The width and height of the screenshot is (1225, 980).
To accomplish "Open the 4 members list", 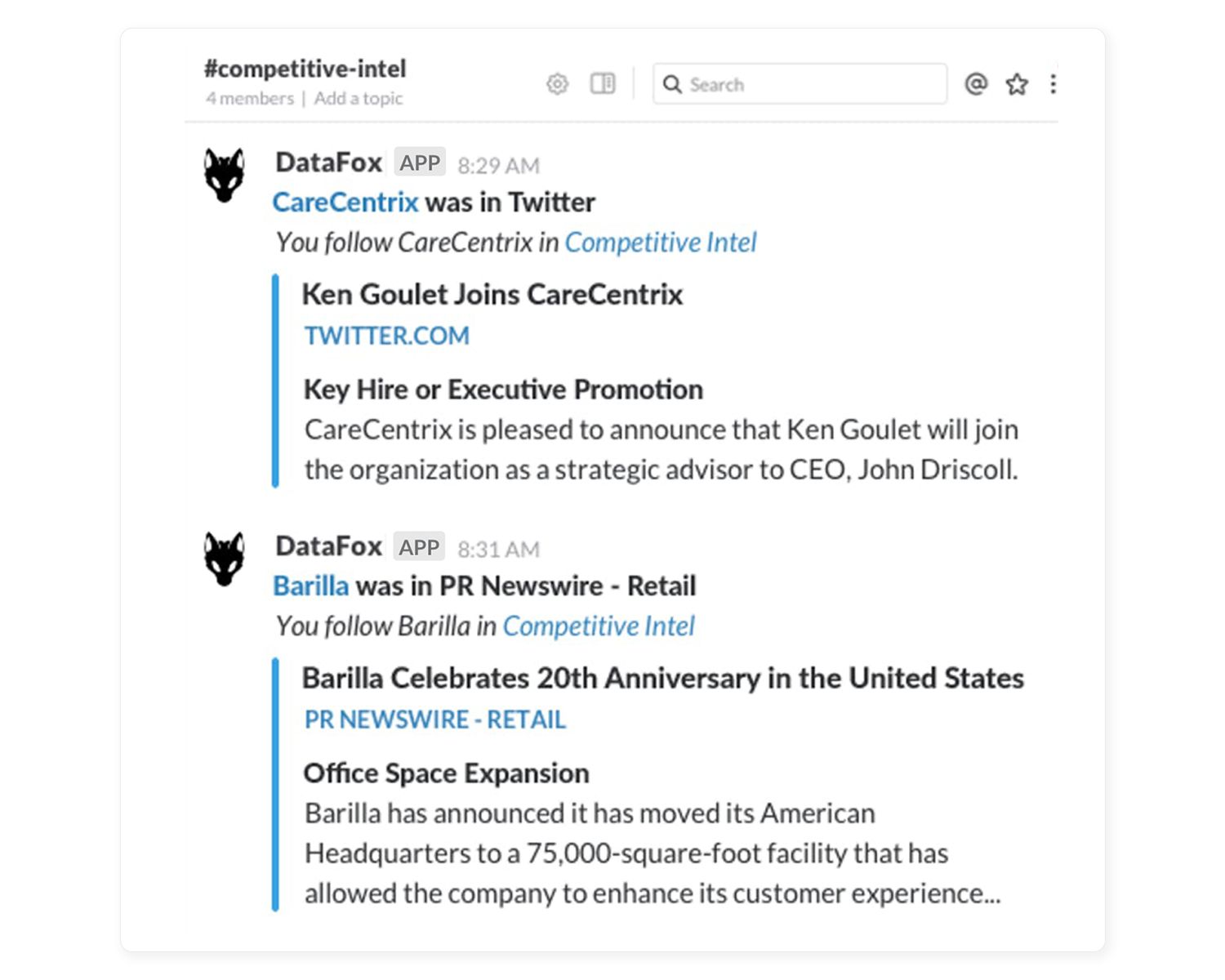I will [250, 98].
